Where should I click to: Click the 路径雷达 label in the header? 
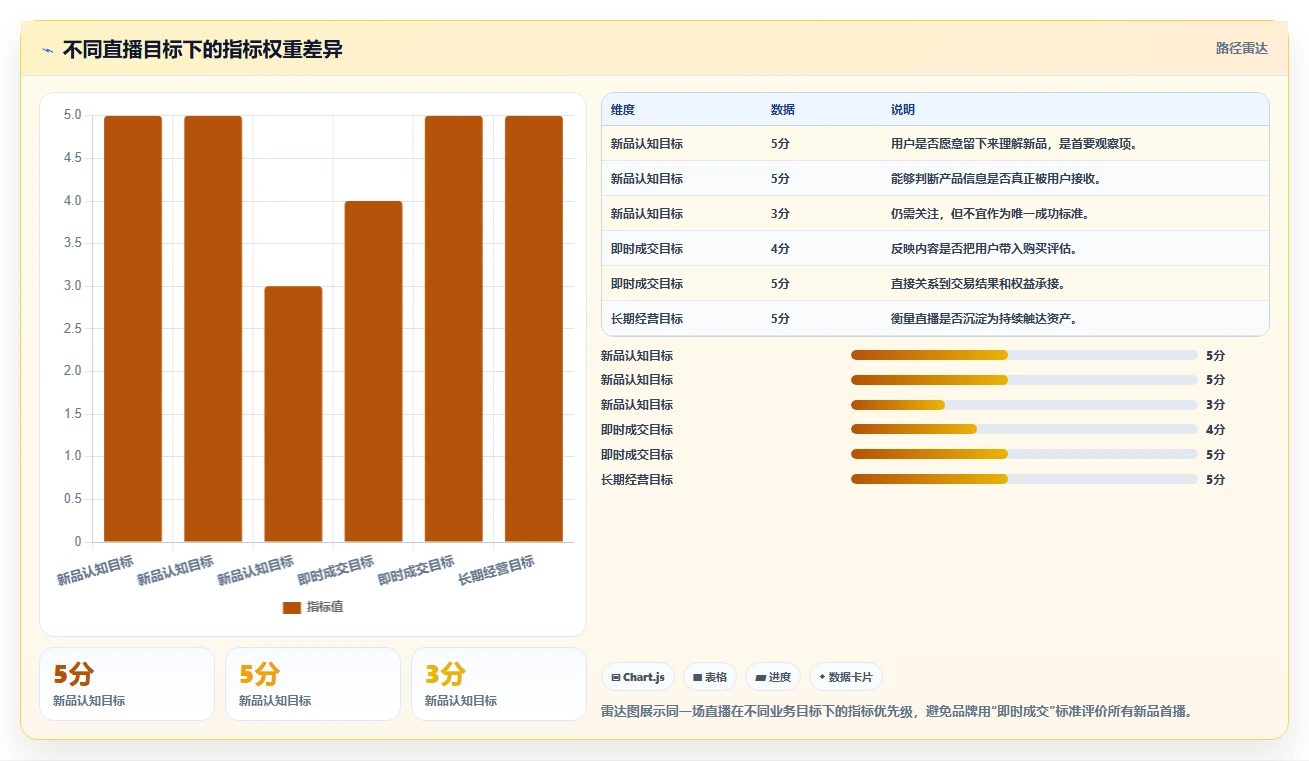click(x=1242, y=48)
